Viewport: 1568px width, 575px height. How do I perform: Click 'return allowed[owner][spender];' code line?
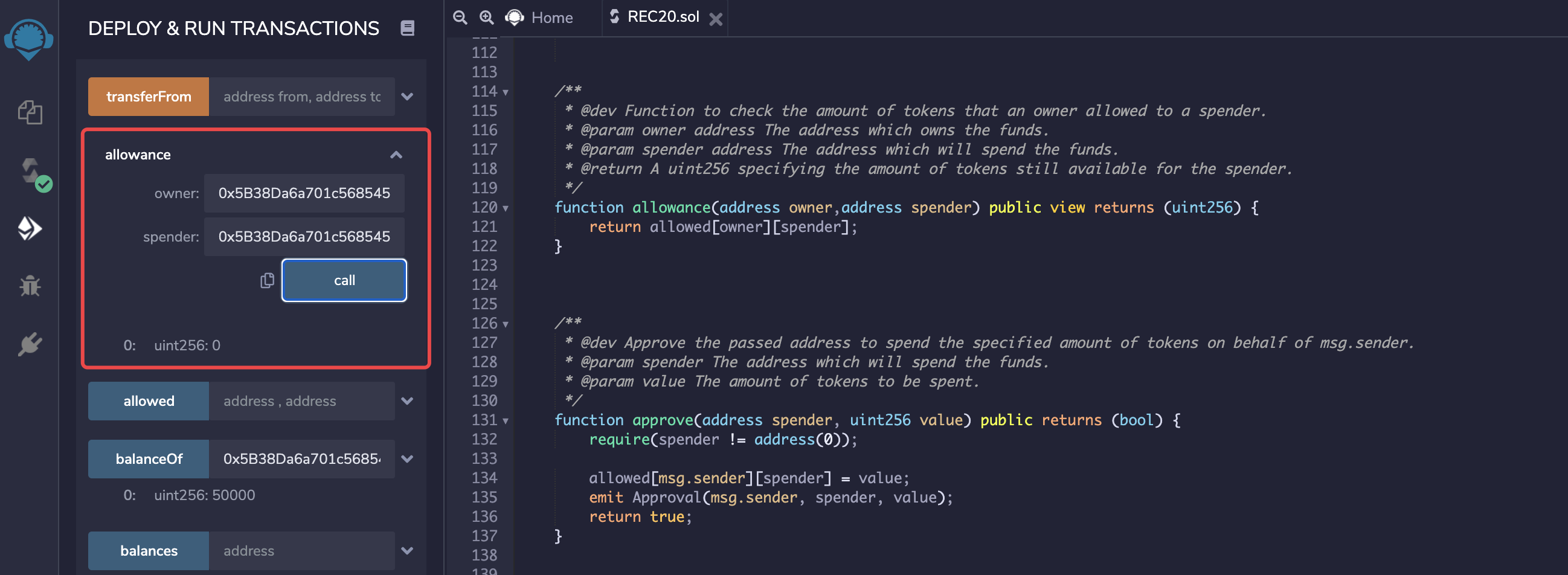pos(723,227)
